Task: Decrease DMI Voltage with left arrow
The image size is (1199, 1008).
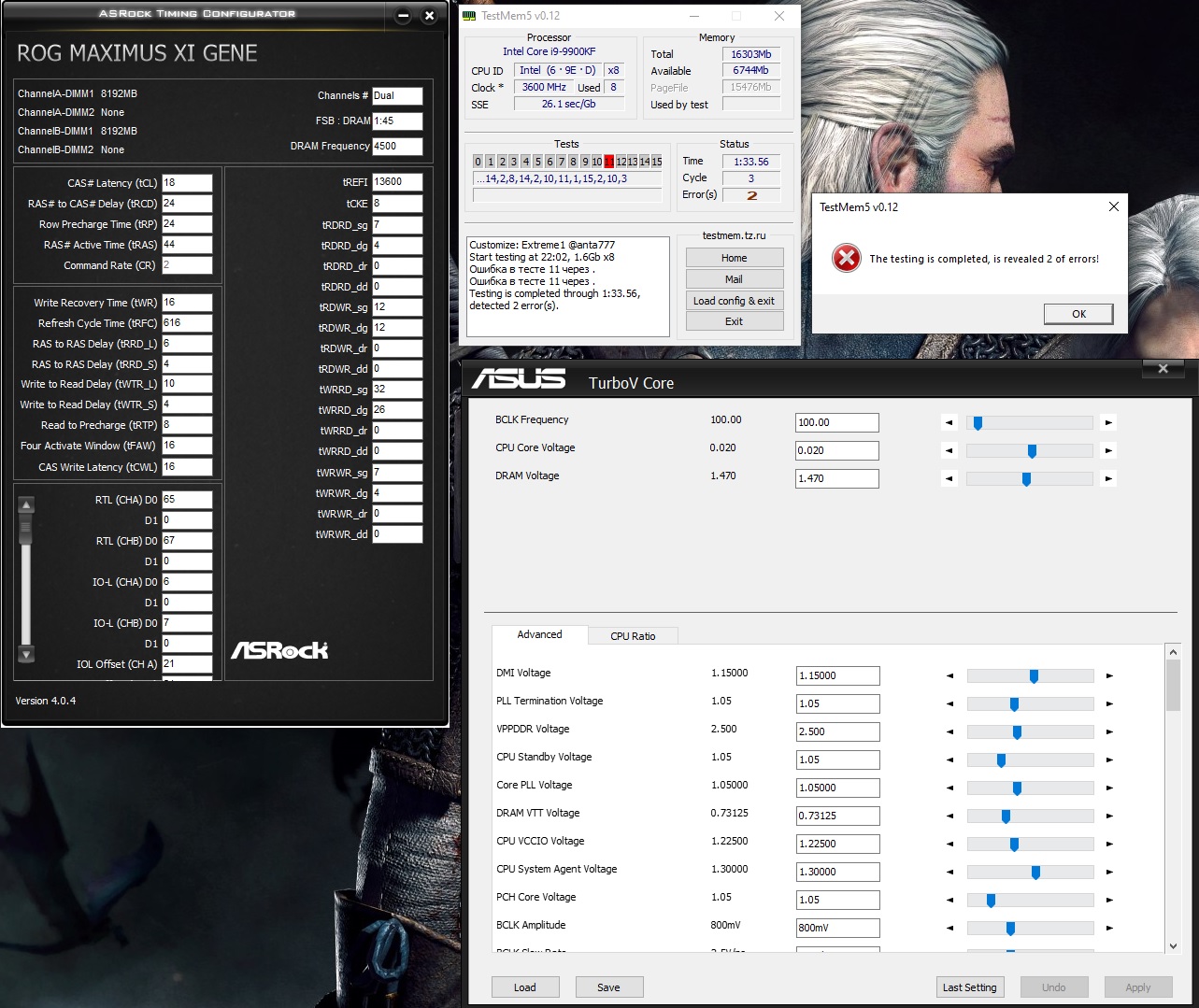Action: click(x=950, y=675)
